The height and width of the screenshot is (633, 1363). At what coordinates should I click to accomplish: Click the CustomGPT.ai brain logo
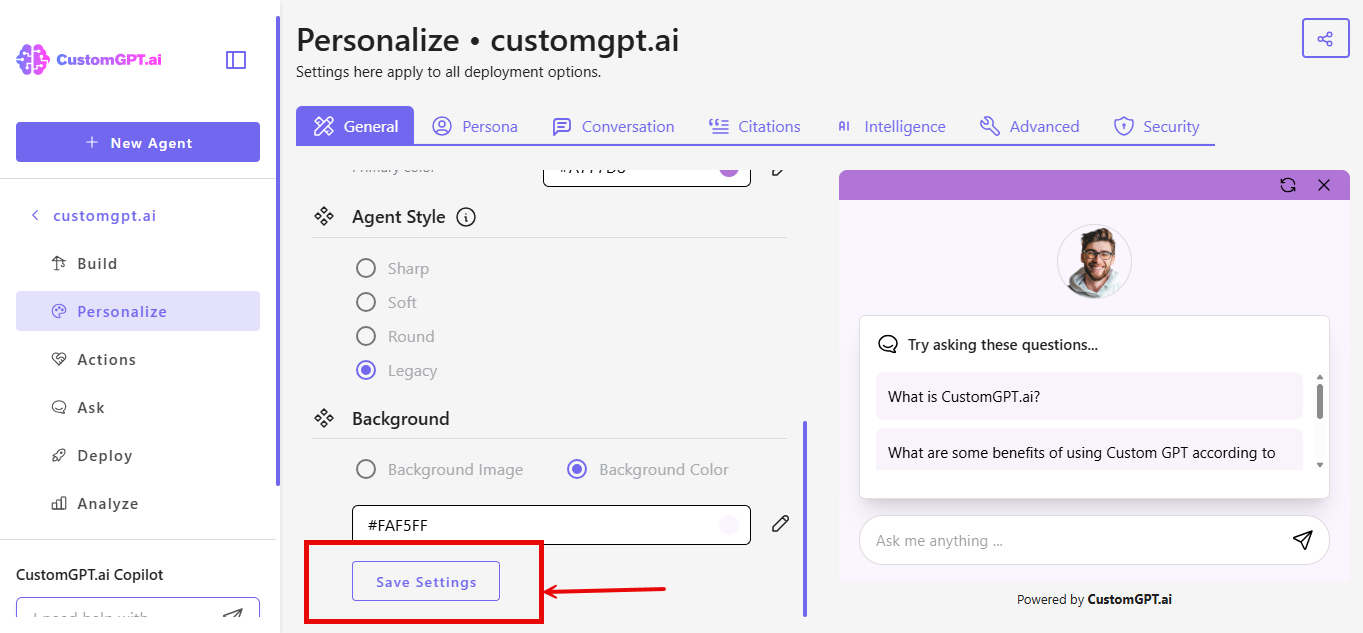[x=33, y=59]
